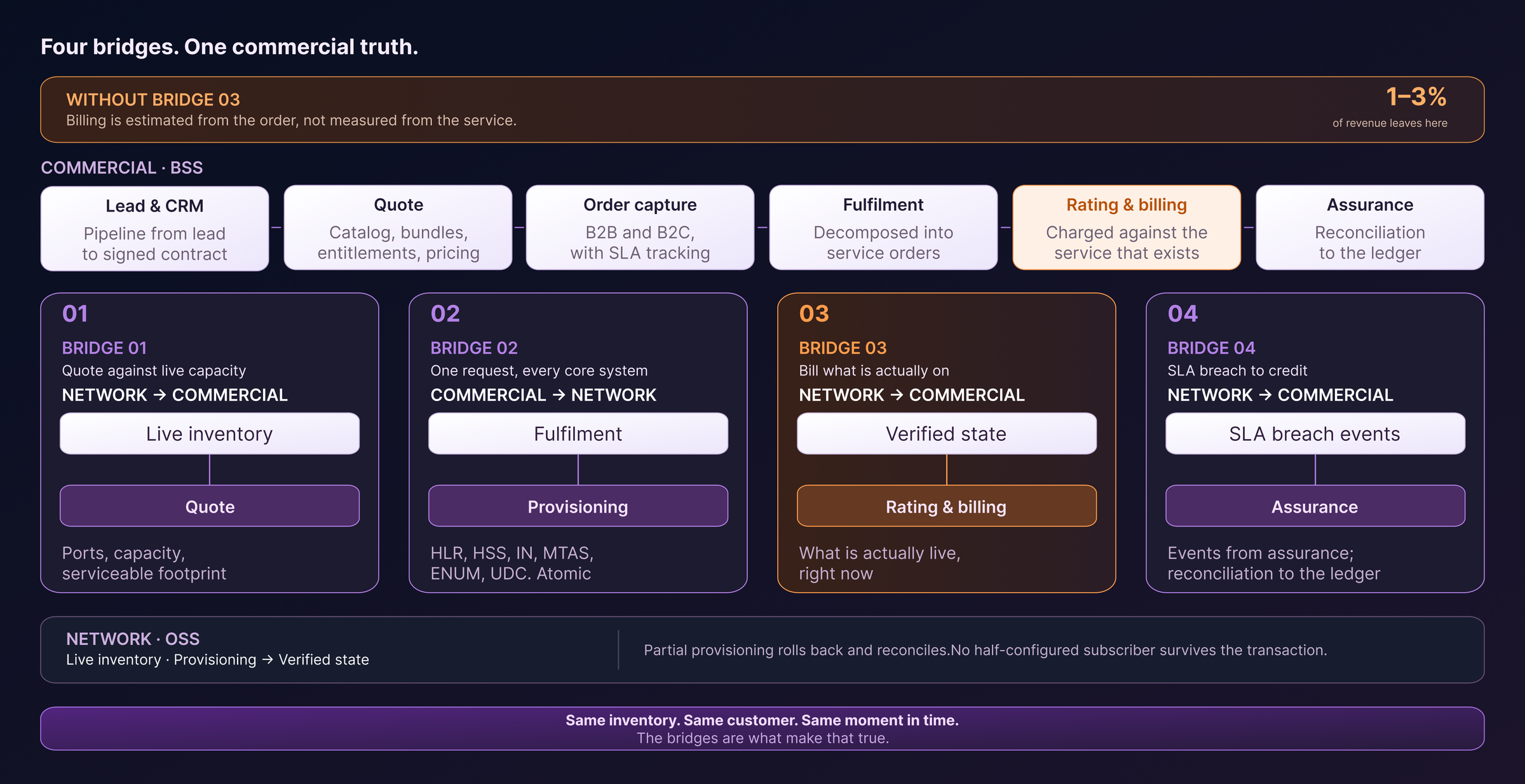The width and height of the screenshot is (1525, 784).
Task: Click the large "03" number in orange panel
Action: click(814, 313)
